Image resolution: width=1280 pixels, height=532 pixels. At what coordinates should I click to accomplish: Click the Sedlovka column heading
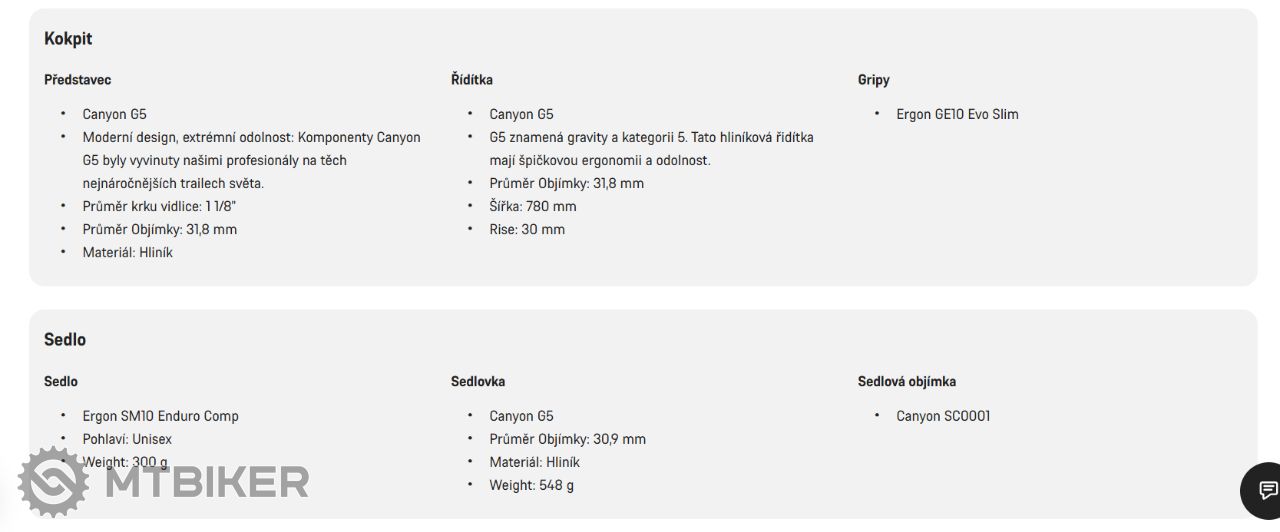[478, 381]
